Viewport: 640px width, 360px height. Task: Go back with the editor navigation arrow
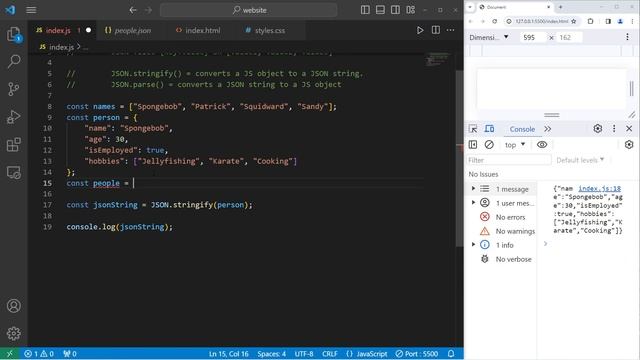tap(133, 10)
